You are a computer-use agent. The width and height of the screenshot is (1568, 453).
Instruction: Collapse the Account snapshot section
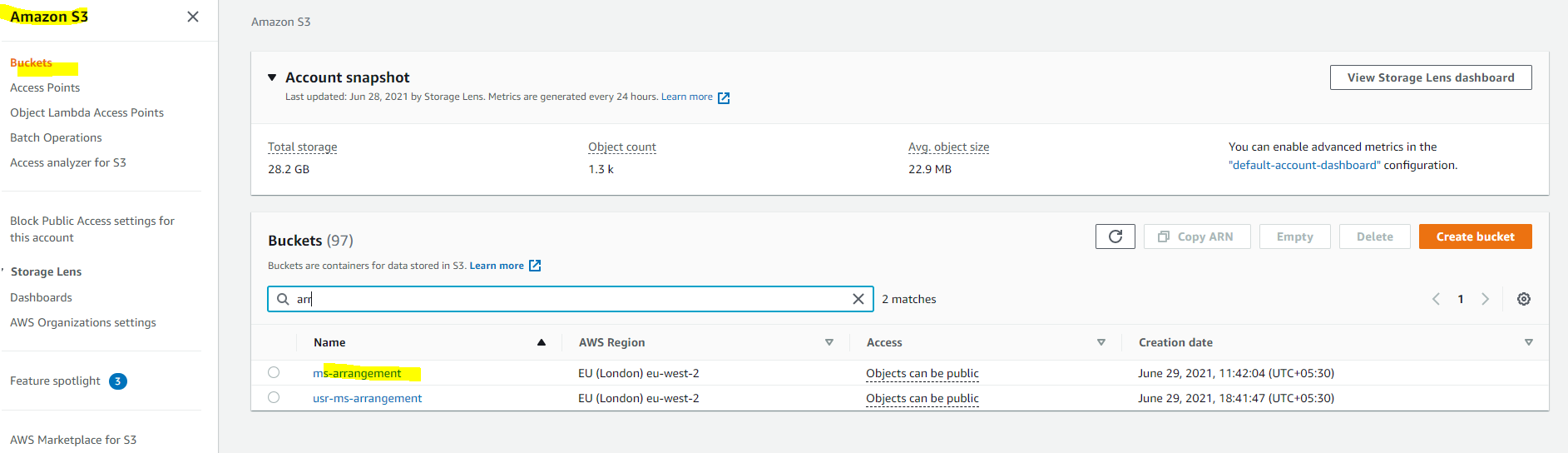pyautogui.click(x=272, y=77)
